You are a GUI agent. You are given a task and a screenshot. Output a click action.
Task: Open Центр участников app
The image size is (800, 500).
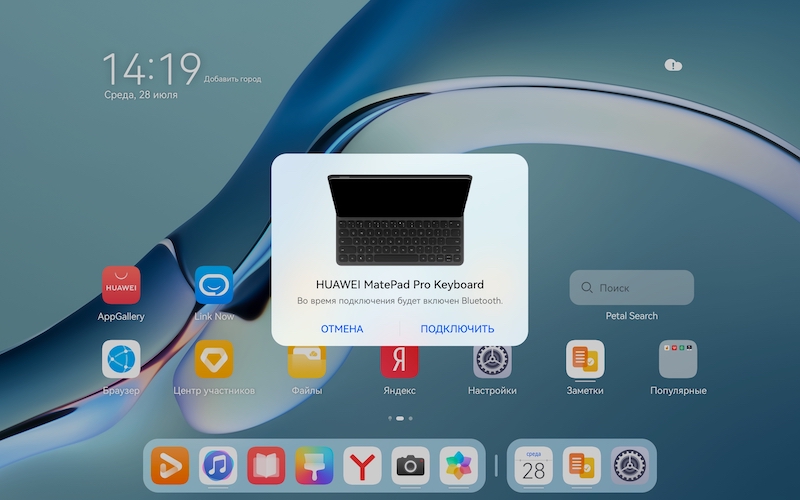[x=214, y=359]
